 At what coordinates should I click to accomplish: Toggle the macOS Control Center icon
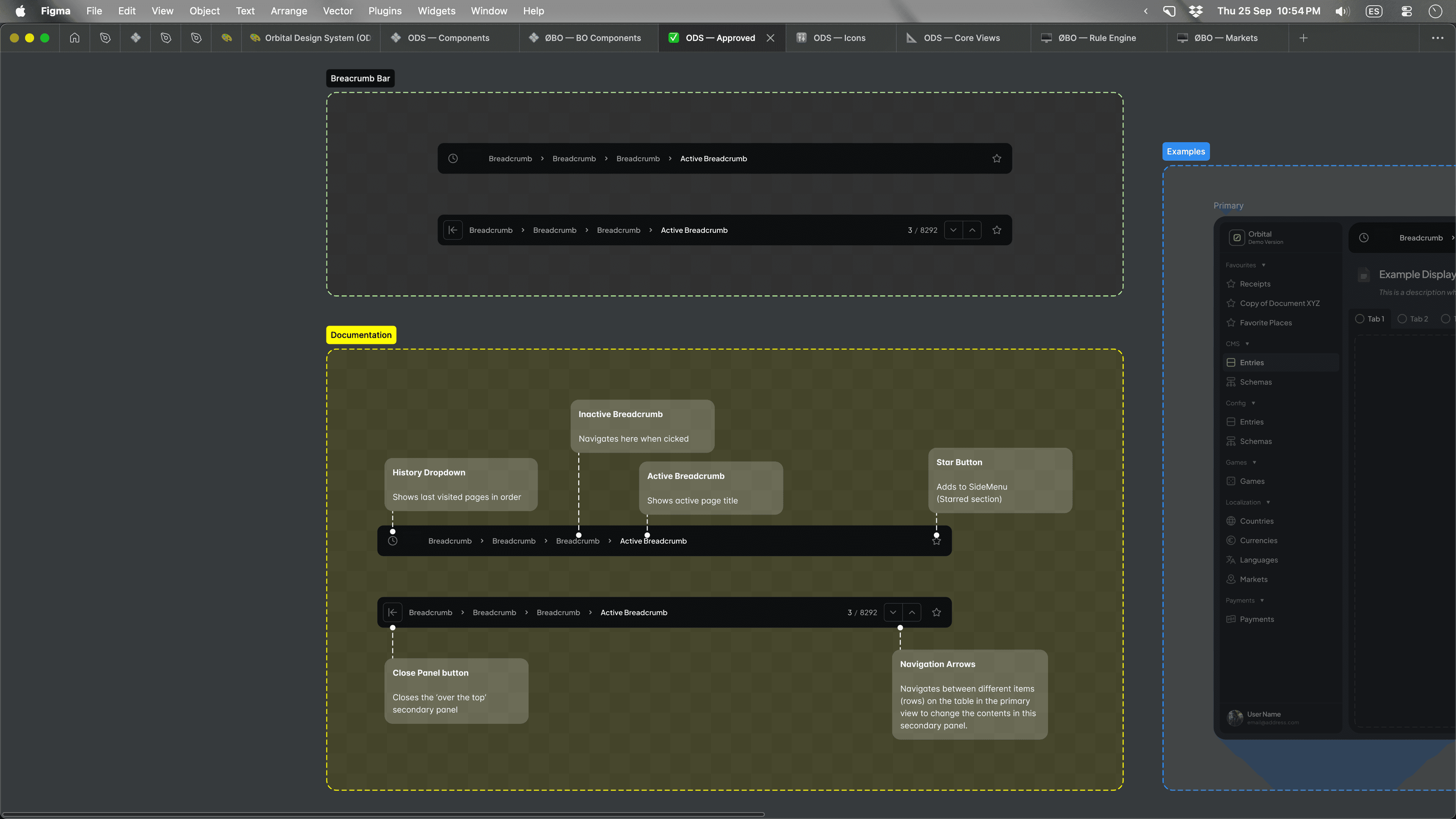1406,11
